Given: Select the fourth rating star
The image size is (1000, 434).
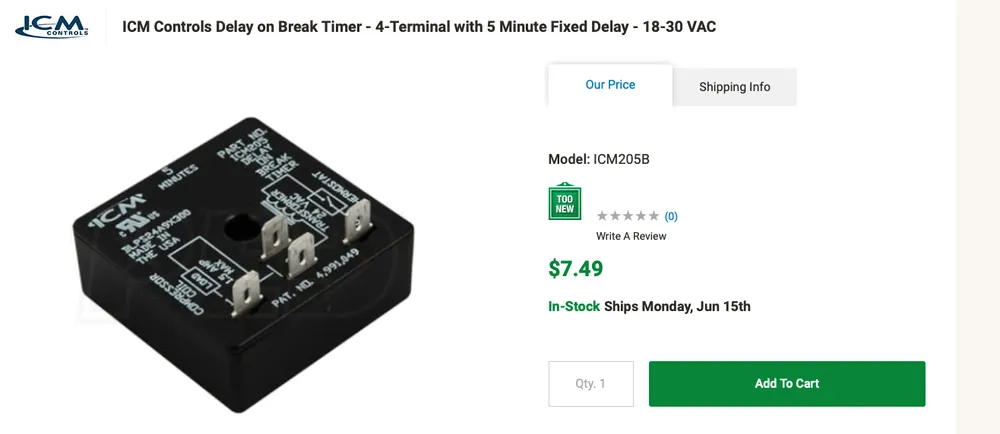Looking at the screenshot, I should coord(641,216).
